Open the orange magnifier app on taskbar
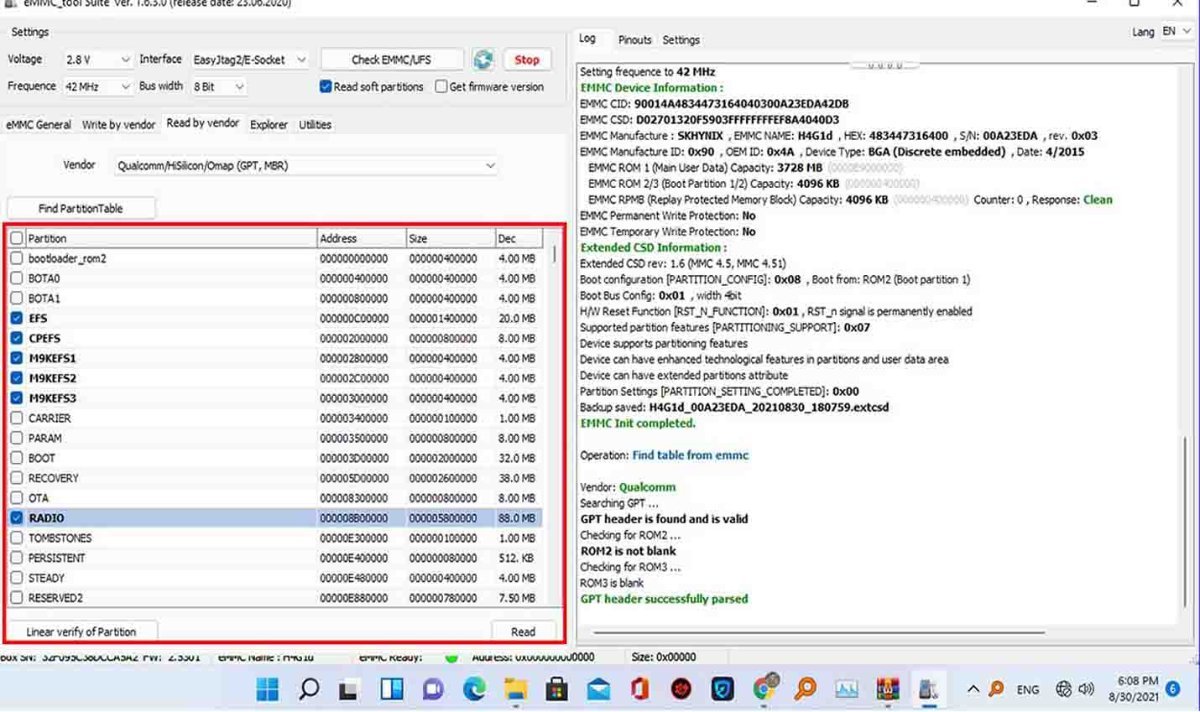This screenshot has width=1200, height=712. (805, 689)
